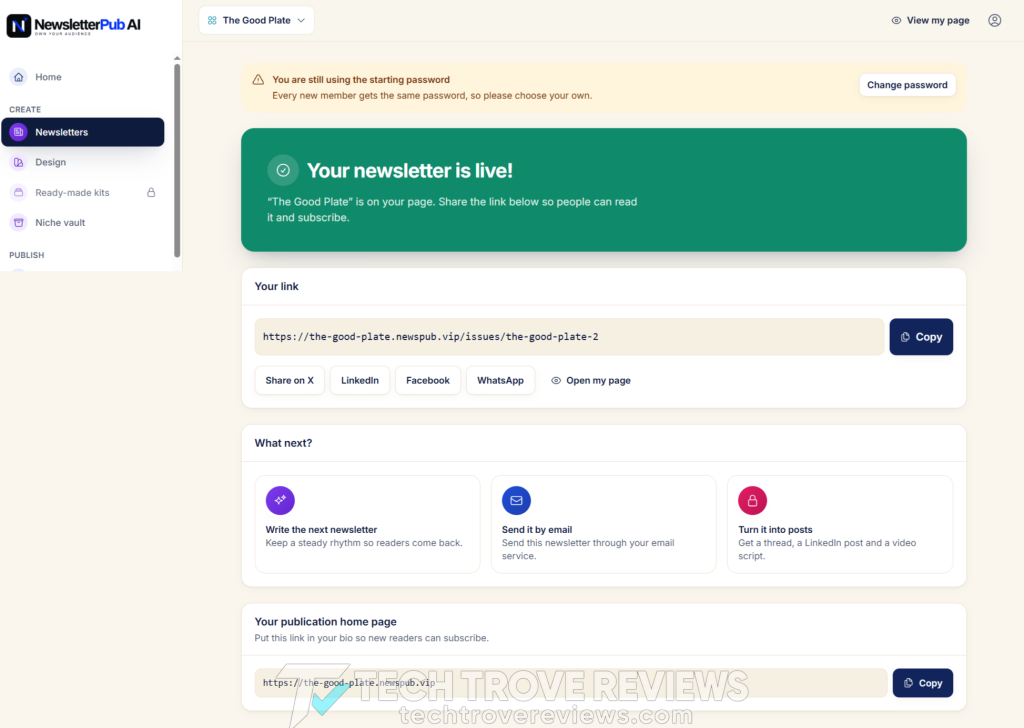Click the Ready-made kits box icon
Image resolution: width=1024 pixels, height=728 pixels.
coord(19,193)
